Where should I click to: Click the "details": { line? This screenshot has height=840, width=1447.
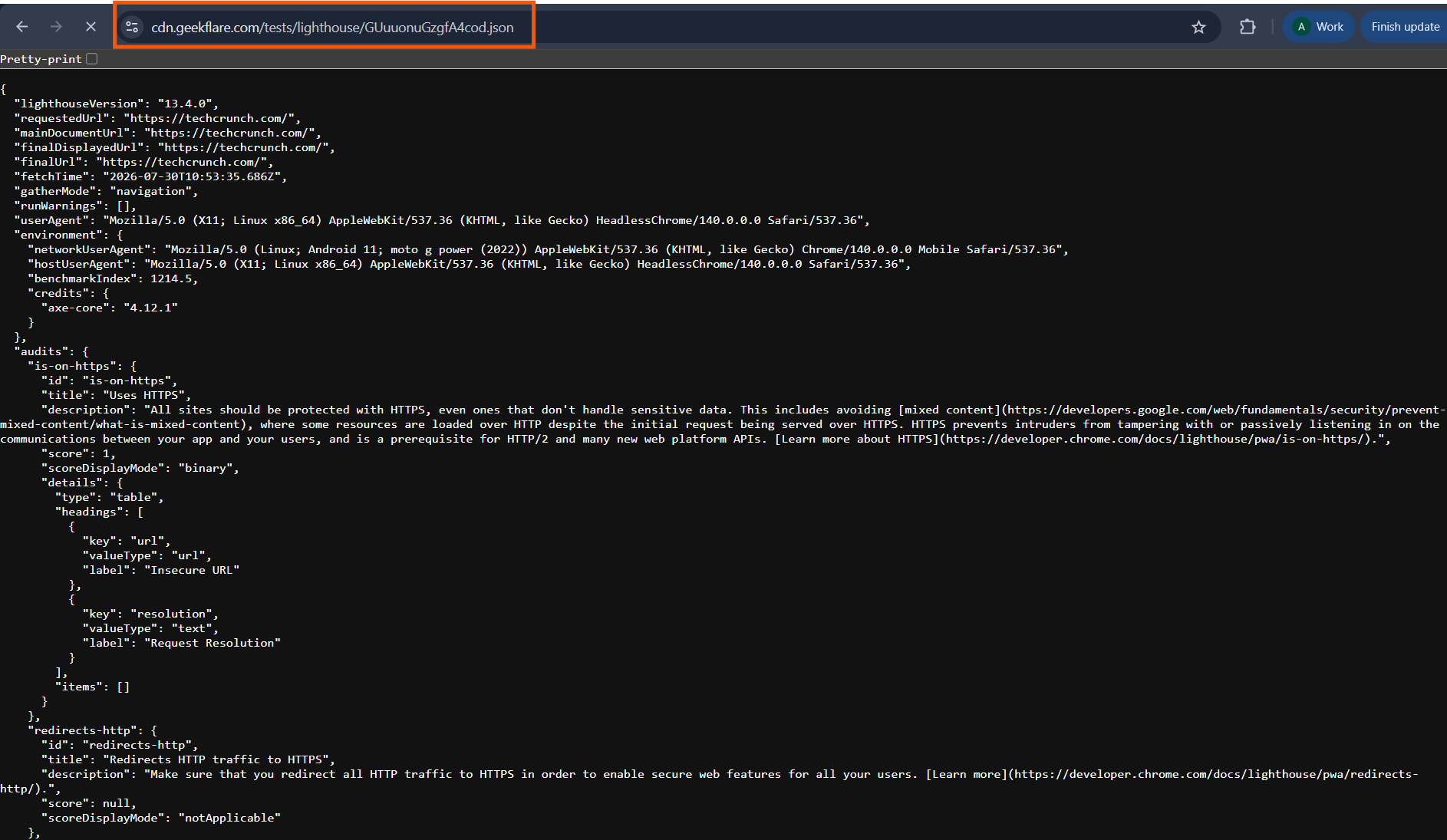pyautogui.click(x=82, y=483)
